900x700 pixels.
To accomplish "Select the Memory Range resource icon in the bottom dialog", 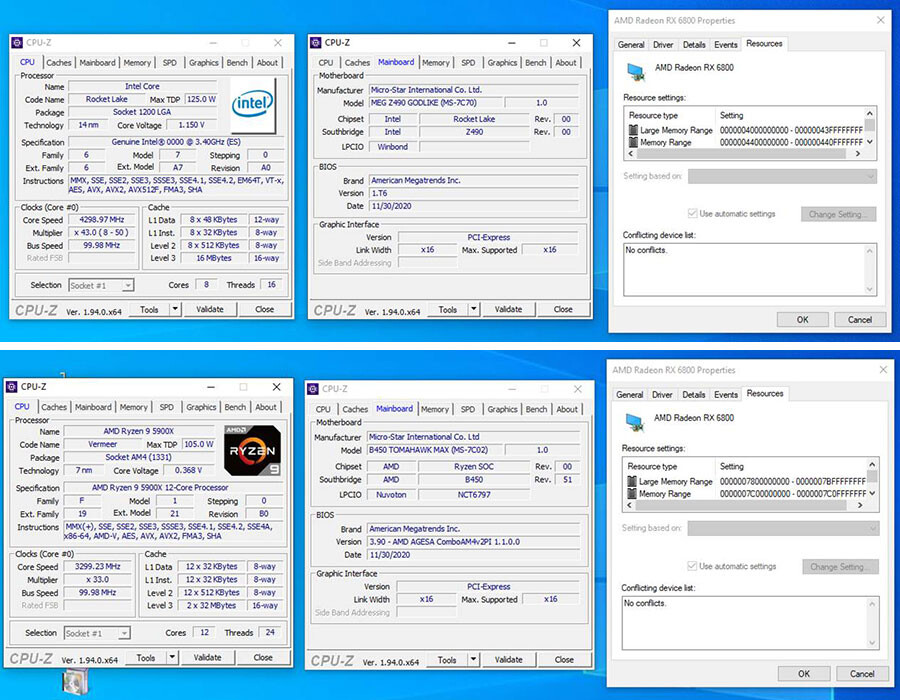I will (x=631, y=494).
